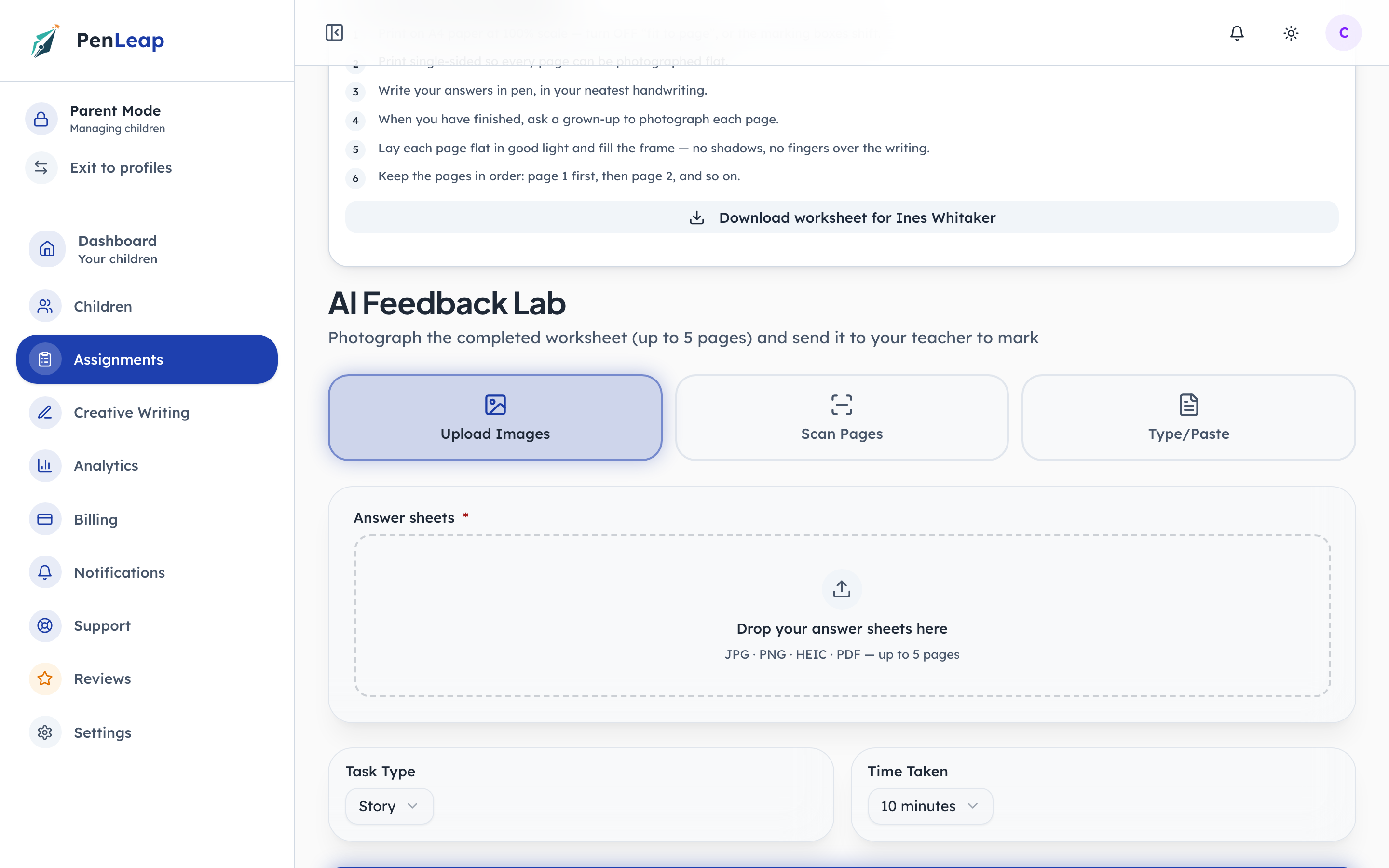Click the Upload Images picture icon

click(x=495, y=405)
